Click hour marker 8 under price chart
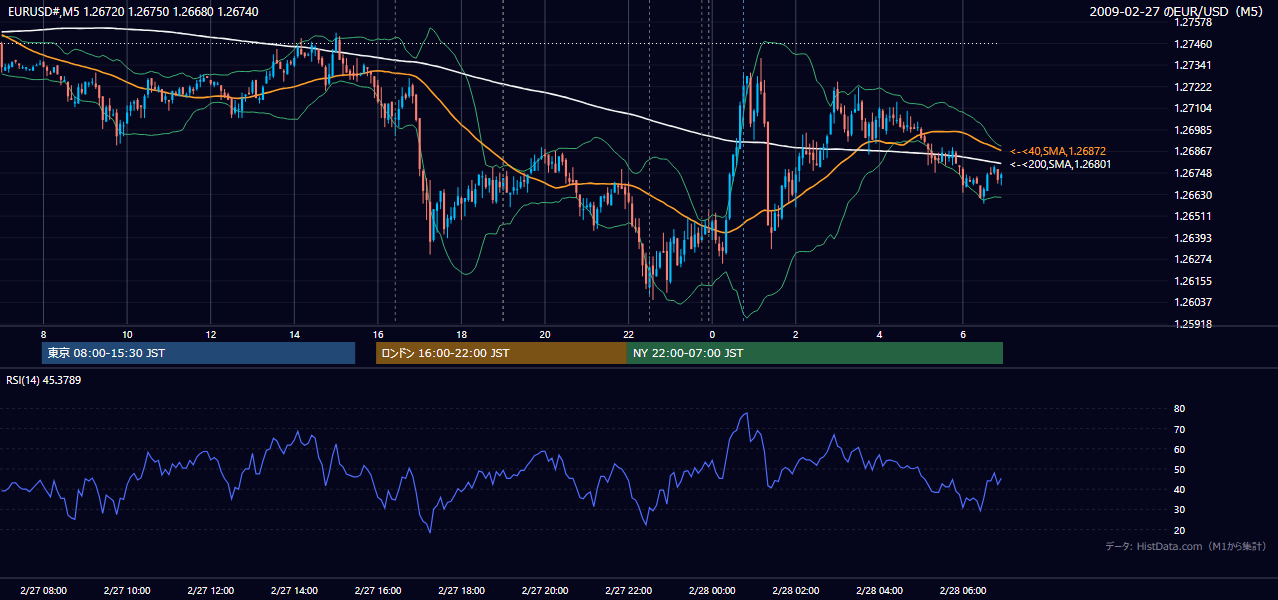 pyautogui.click(x=43, y=334)
